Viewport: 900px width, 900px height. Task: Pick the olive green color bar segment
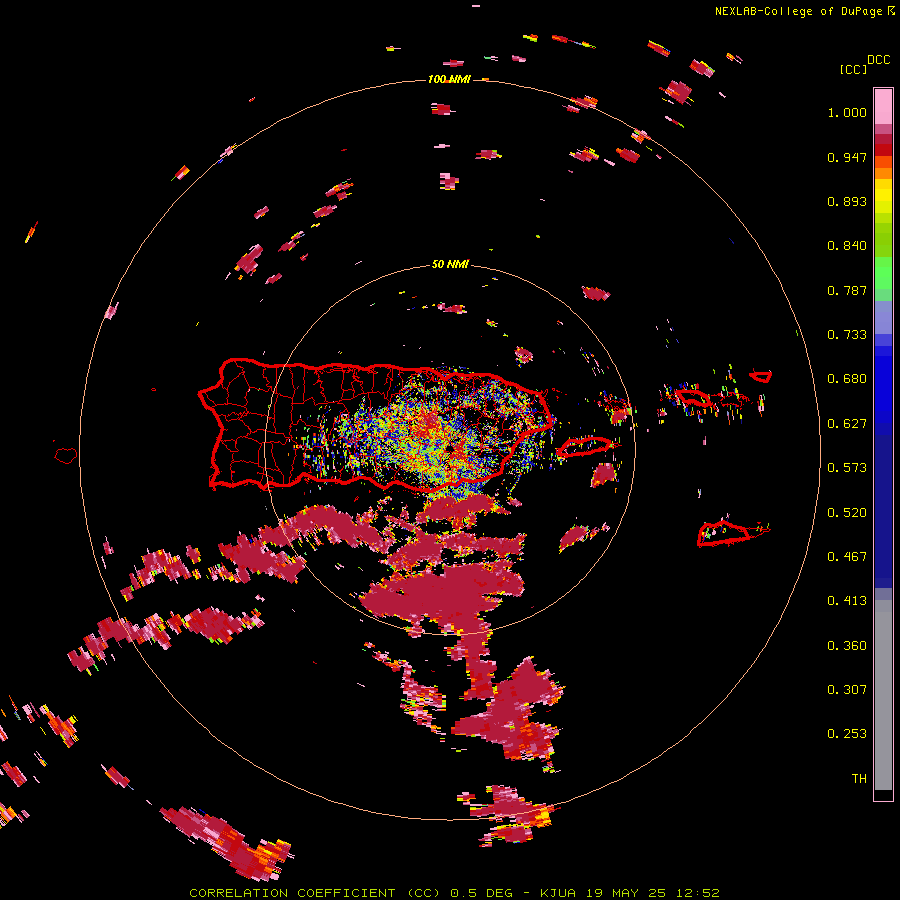click(x=883, y=239)
